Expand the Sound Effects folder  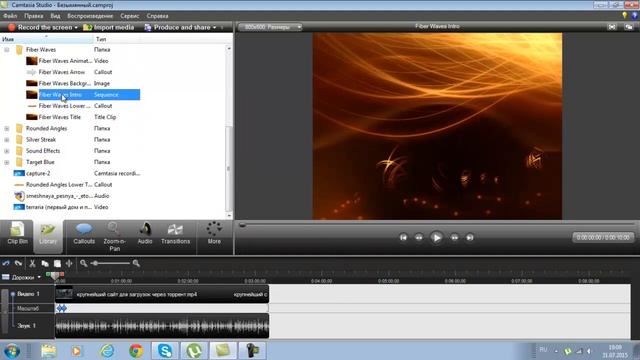(7, 151)
